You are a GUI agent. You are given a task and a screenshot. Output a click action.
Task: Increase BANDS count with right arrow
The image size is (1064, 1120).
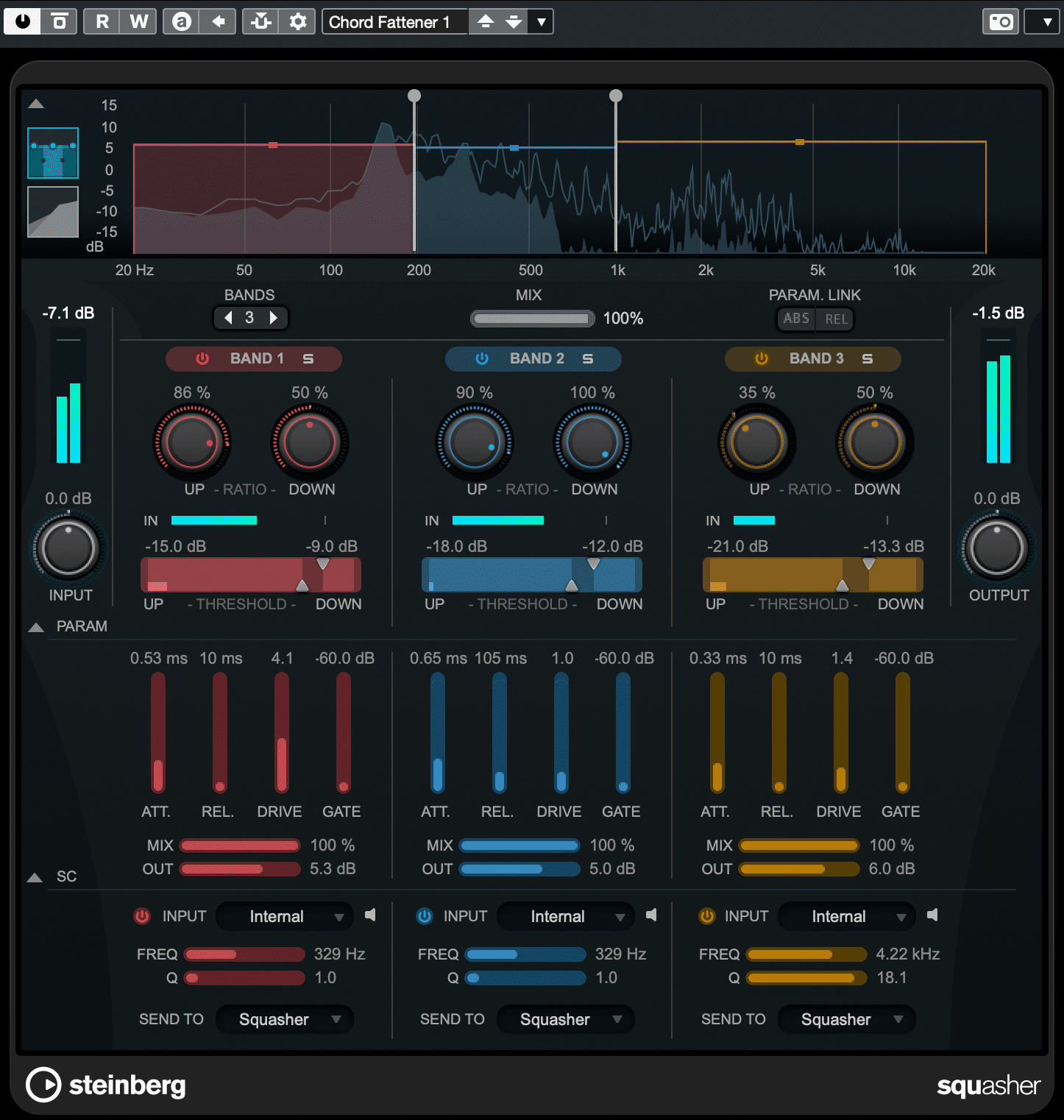274,318
